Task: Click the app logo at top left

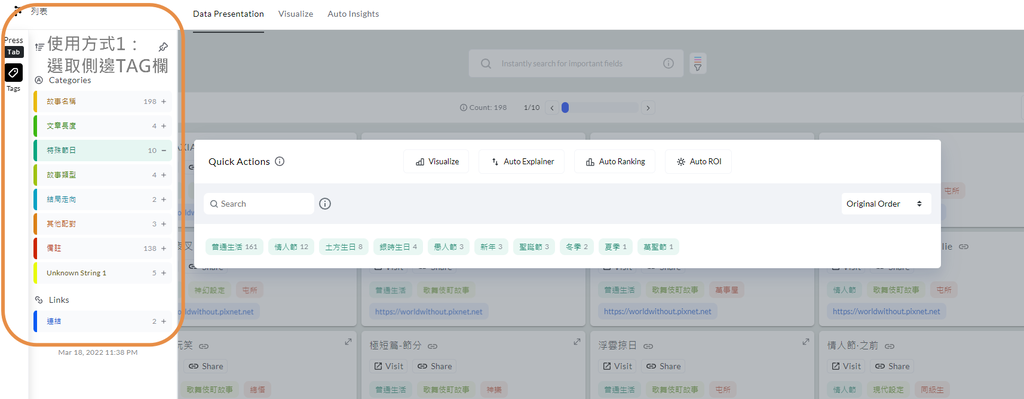Action: [18, 11]
